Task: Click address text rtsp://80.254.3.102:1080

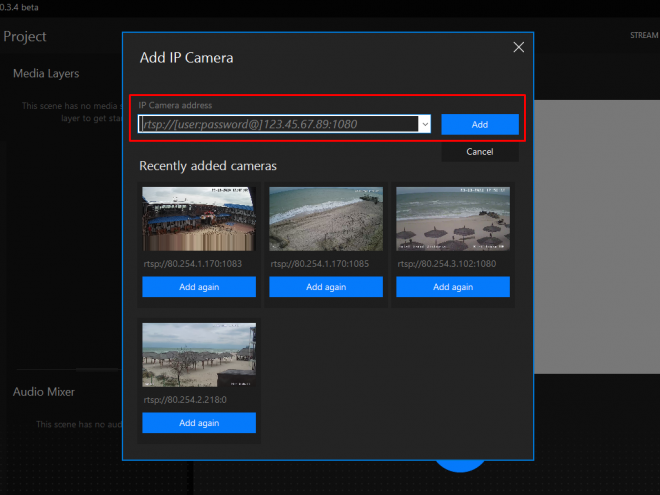Action: point(447,264)
